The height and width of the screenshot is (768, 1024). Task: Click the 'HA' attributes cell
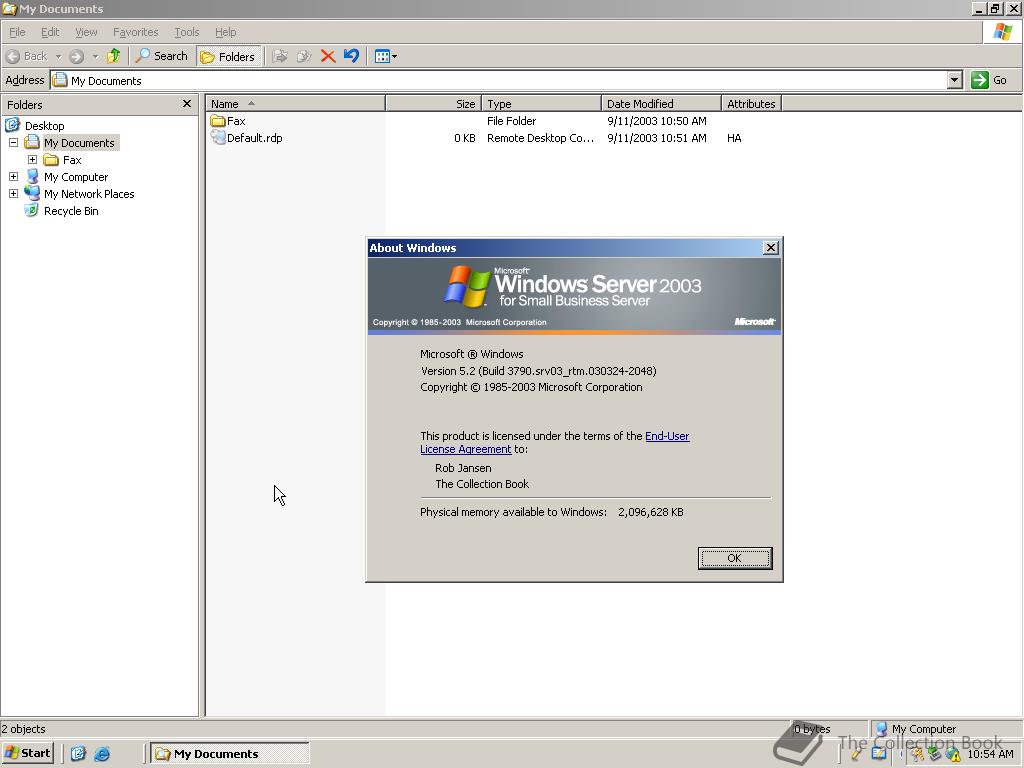tap(734, 138)
